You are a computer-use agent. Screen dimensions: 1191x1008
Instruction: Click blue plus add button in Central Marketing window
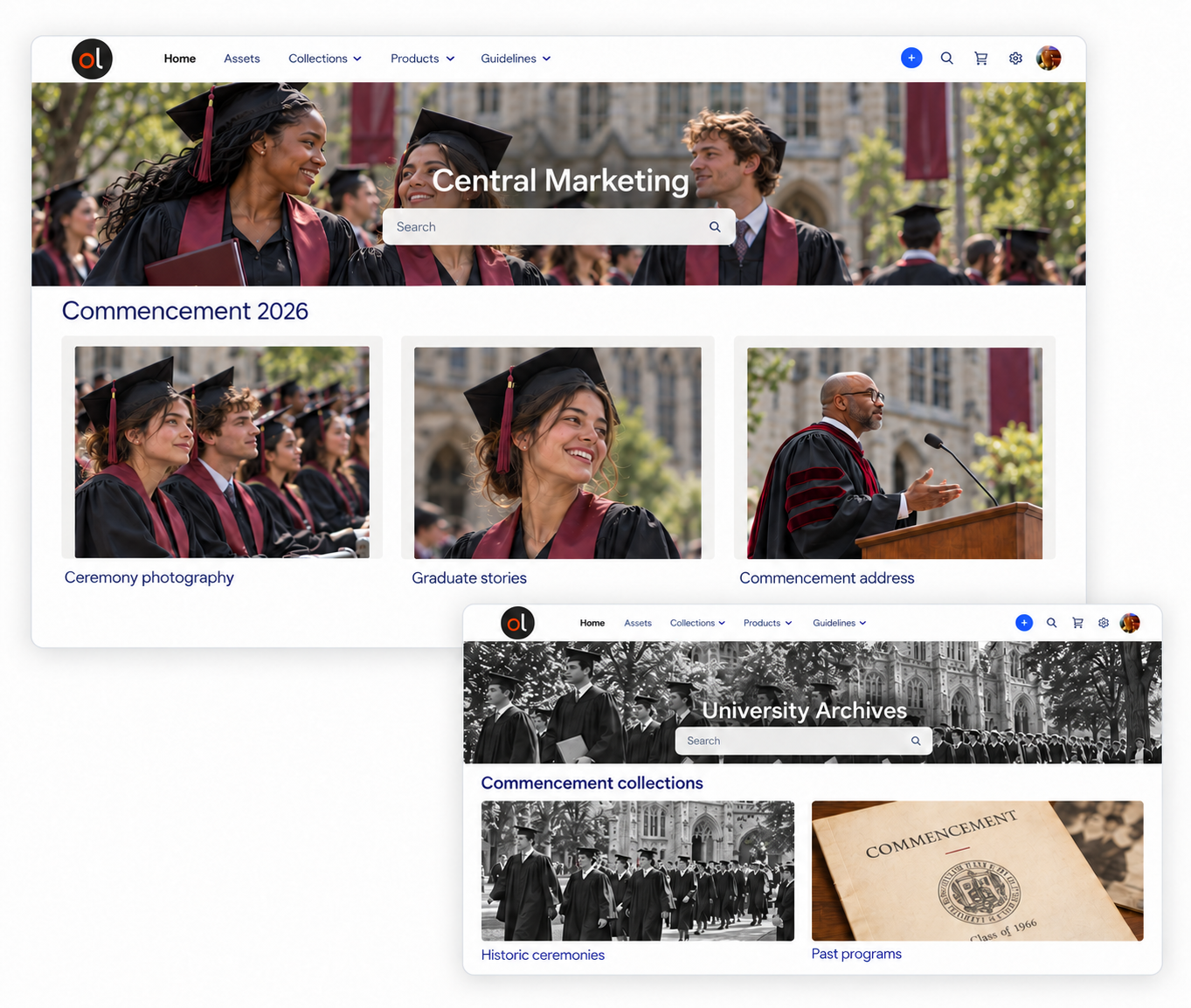911,58
